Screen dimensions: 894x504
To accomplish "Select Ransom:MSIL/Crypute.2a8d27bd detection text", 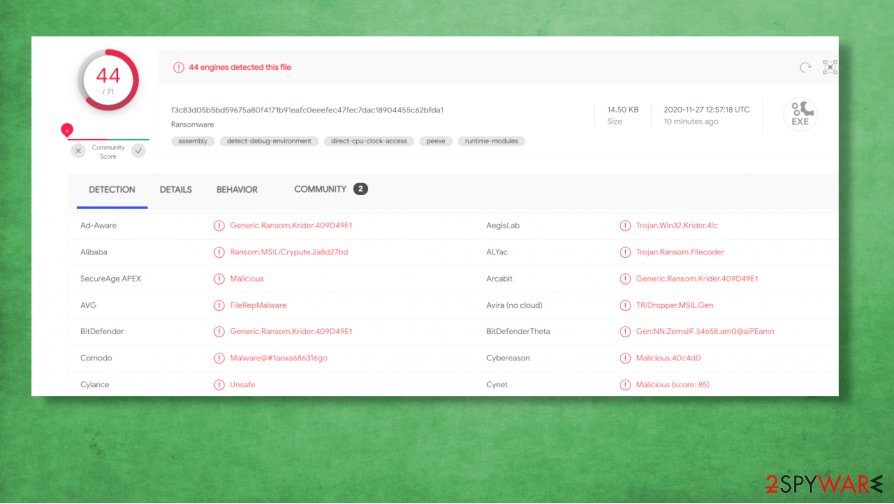I will coord(289,252).
